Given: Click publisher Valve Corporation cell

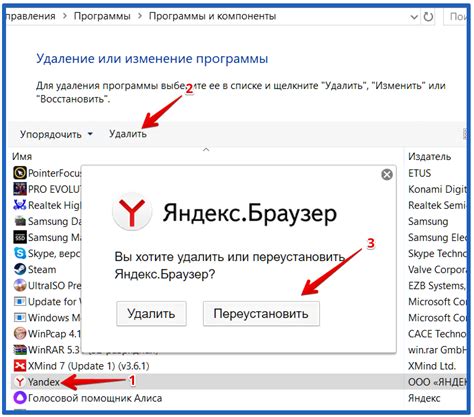Looking at the screenshot, I should tap(437, 269).
